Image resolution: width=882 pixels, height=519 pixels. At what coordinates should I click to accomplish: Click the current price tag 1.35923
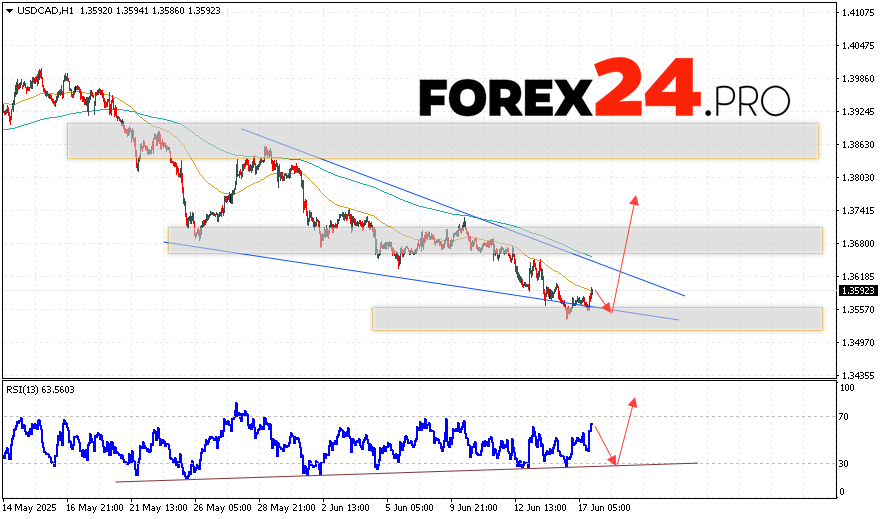(x=859, y=291)
